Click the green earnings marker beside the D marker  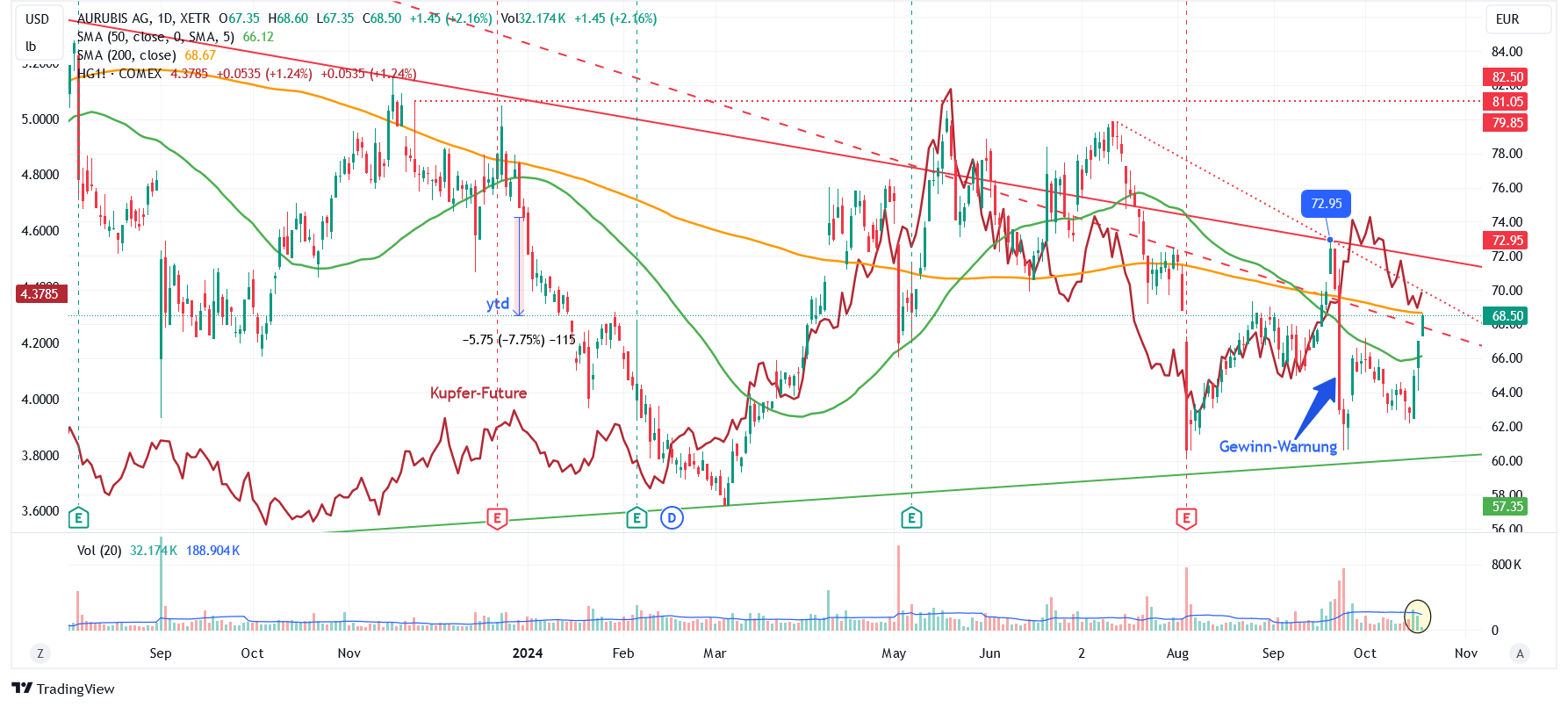[x=637, y=518]
